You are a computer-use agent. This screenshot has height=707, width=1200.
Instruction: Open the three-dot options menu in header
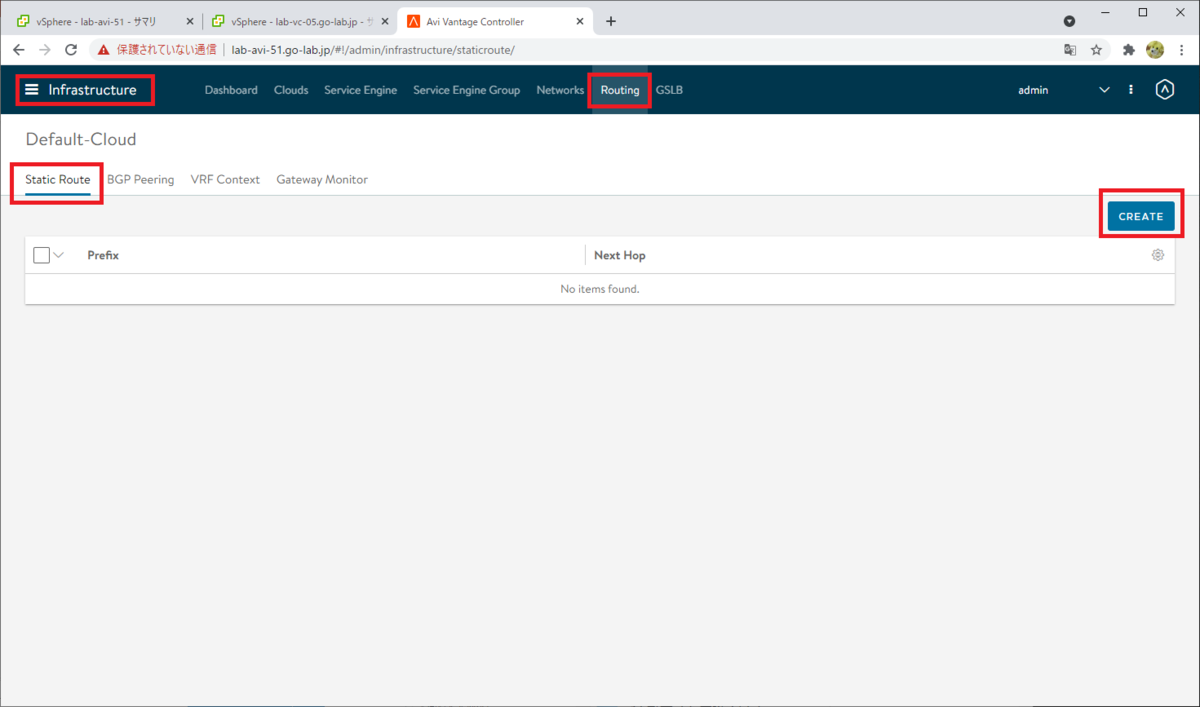tap(1131, 90)
